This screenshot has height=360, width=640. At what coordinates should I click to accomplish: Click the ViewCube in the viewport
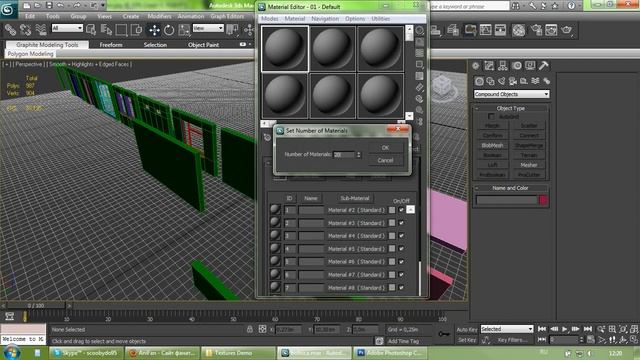click(x=442, y=86)
